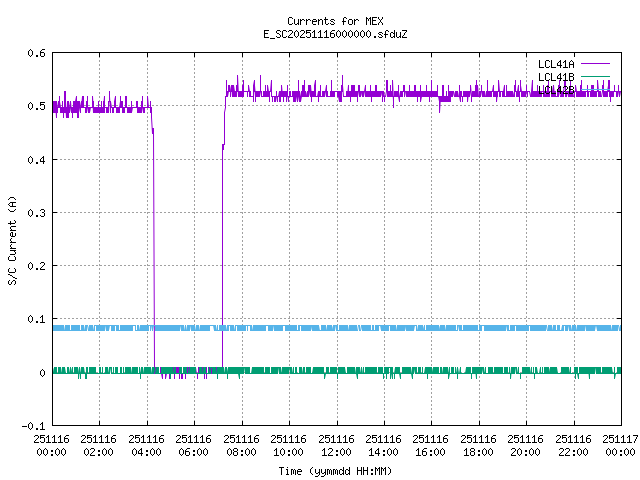The image size is (640, 480).
Task: Click the 251116 04:00 x-axis tick label
Action: [x=147, y=445]
